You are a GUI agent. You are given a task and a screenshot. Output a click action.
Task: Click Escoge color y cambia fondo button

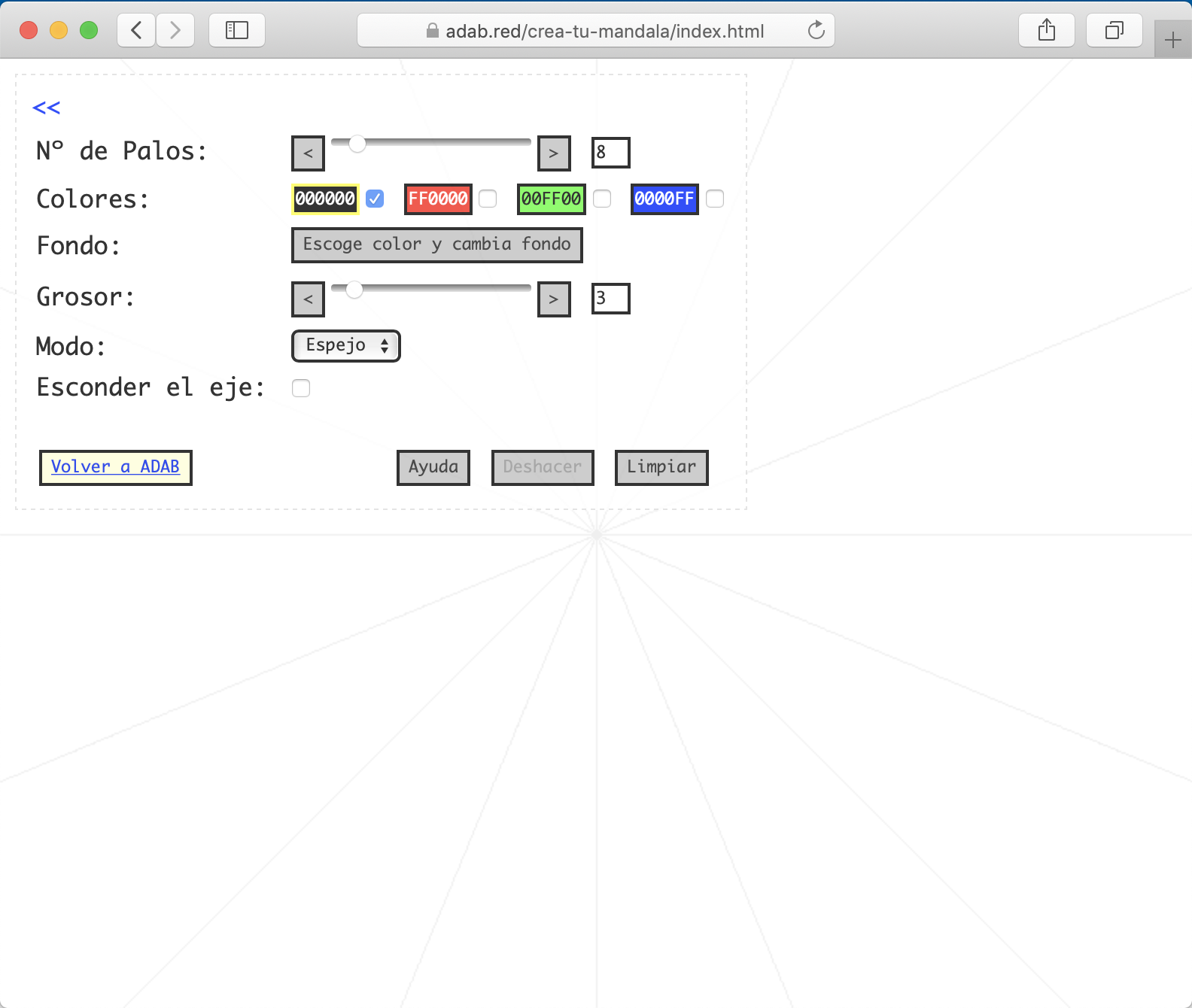(x=437, y=245)
